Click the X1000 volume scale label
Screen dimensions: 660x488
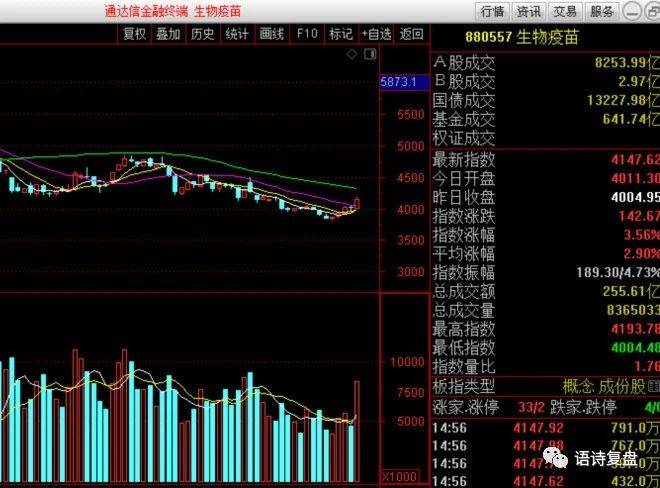(x=399, y=477)
